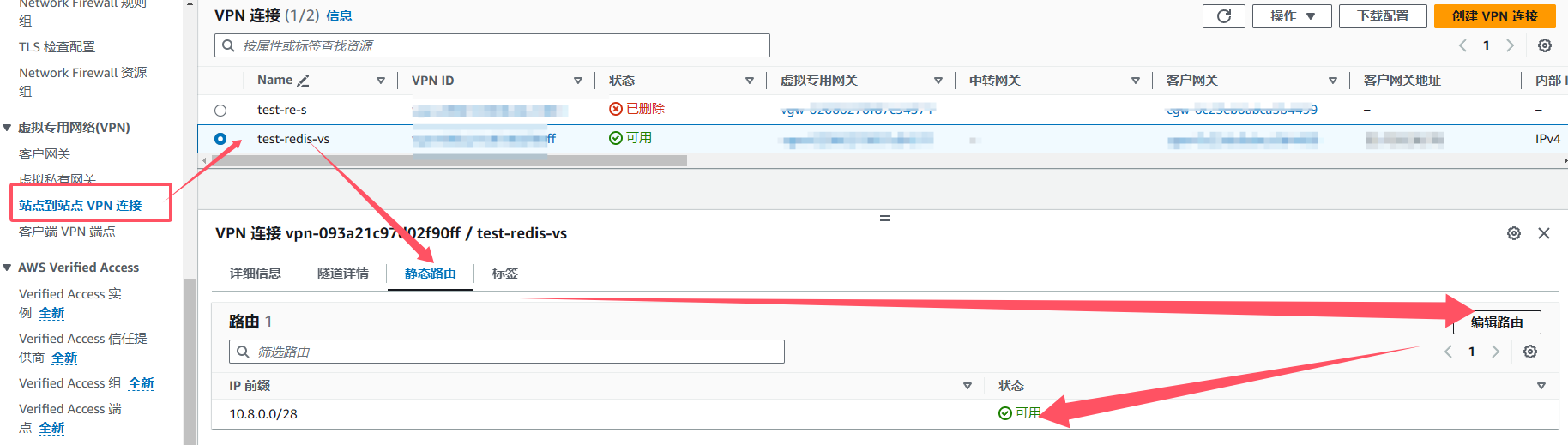This screenshot has height=445, width=1568.
Task: Switch to the 隧道详情 tab
Action: pyautogui.click(x=343, y=274)
